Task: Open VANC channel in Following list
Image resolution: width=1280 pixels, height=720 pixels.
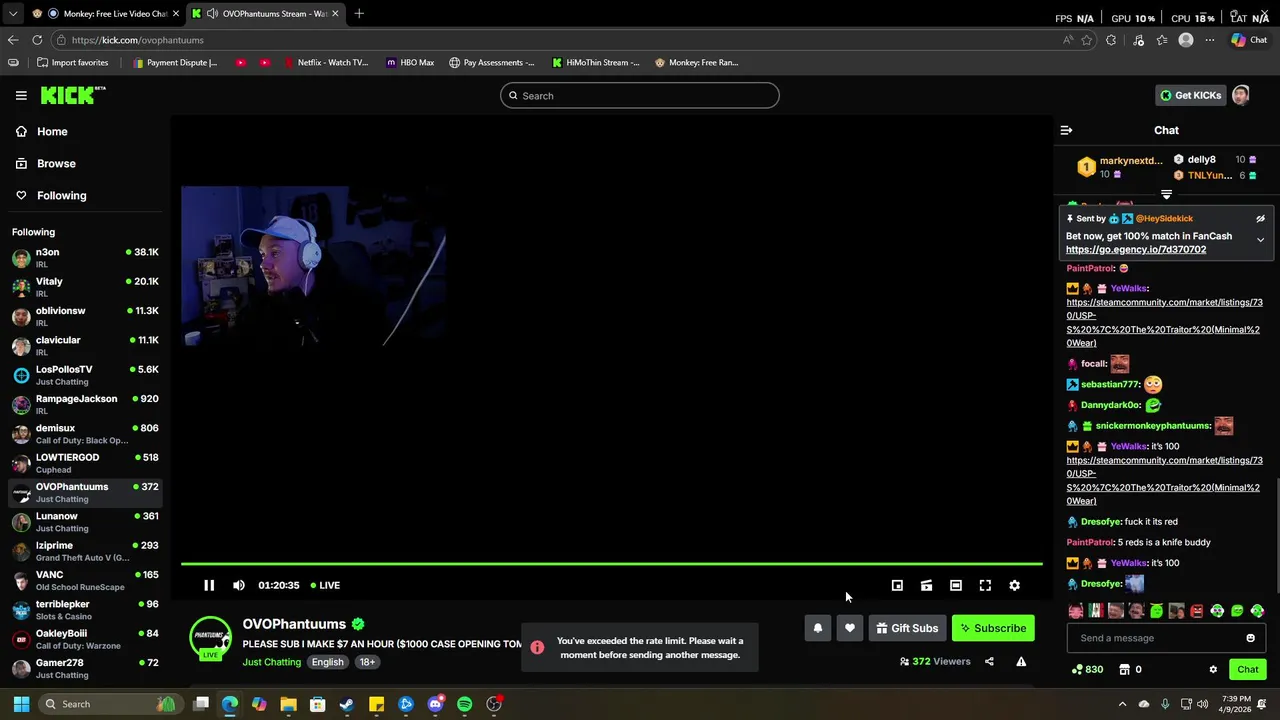Action: [85, 580]
